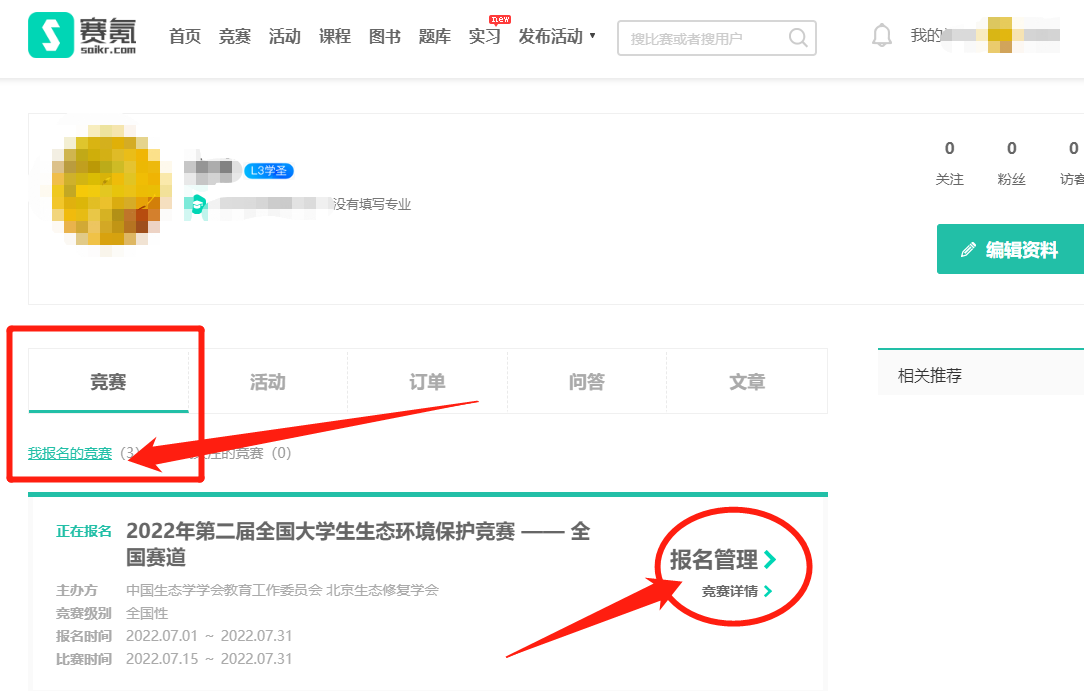Image resolution: width=1084 pixels, height=691 pixels.
Task: Click the L3学圣 level badge
Action: pyautogui.click(x=268, y=171)
